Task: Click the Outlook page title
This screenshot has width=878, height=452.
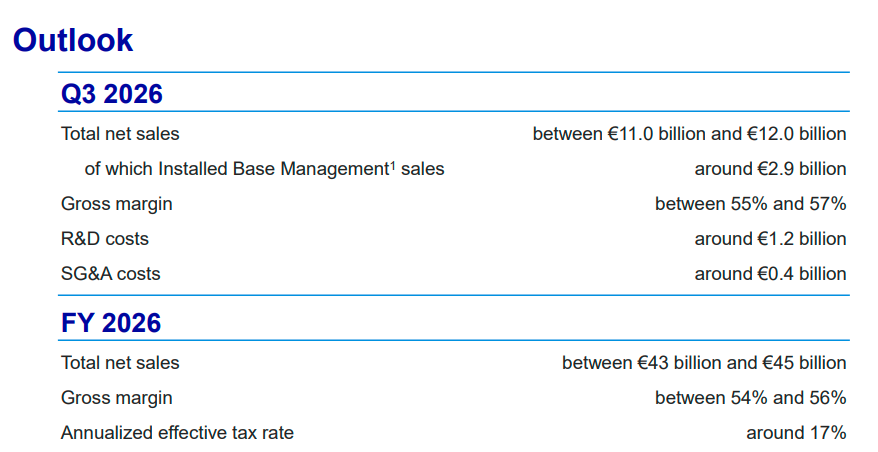Action: coord(73,40)
